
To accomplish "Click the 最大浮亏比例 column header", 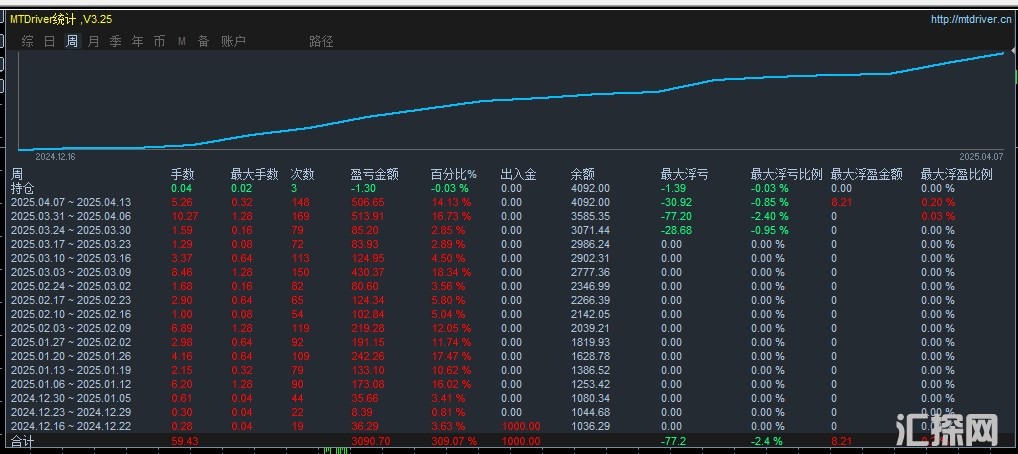I will pyautogui.click(x=787, y=174).
